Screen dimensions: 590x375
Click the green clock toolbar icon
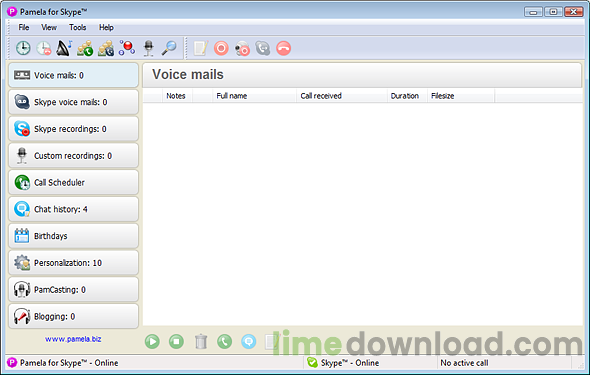pyautogui.click(x=23, y=49)
